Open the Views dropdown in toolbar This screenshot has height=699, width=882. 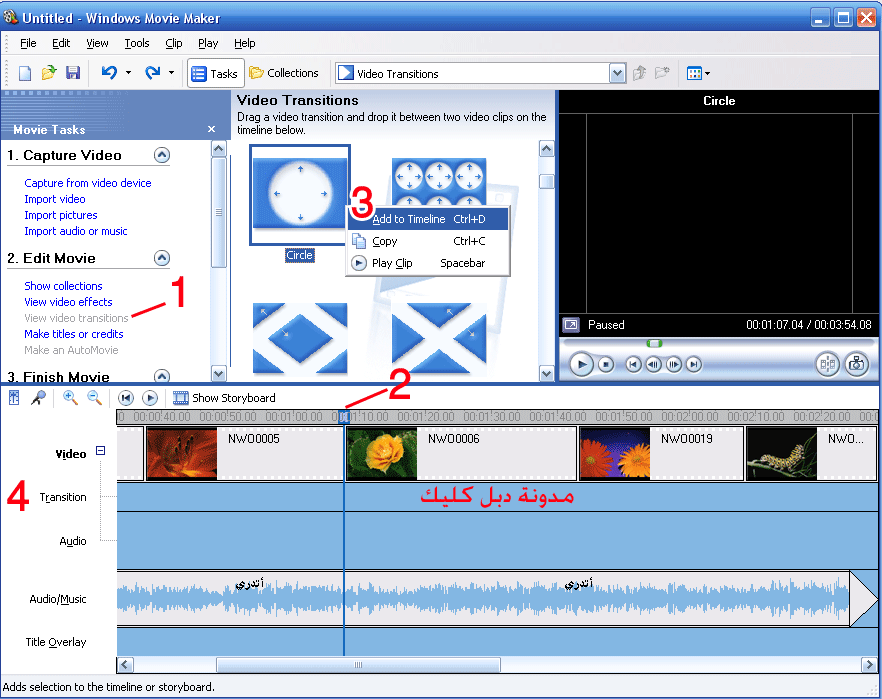pyautogui.click(x=698, y=73)
